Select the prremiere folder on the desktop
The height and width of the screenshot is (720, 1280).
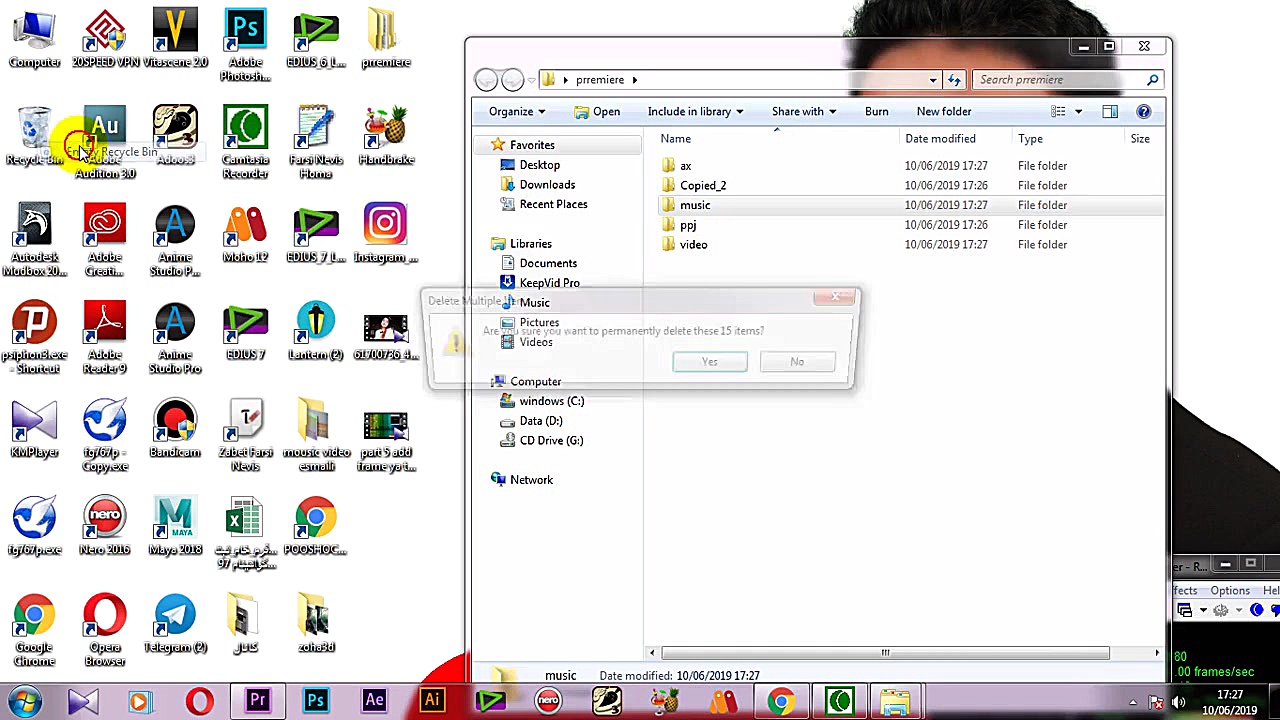[386, 40]
